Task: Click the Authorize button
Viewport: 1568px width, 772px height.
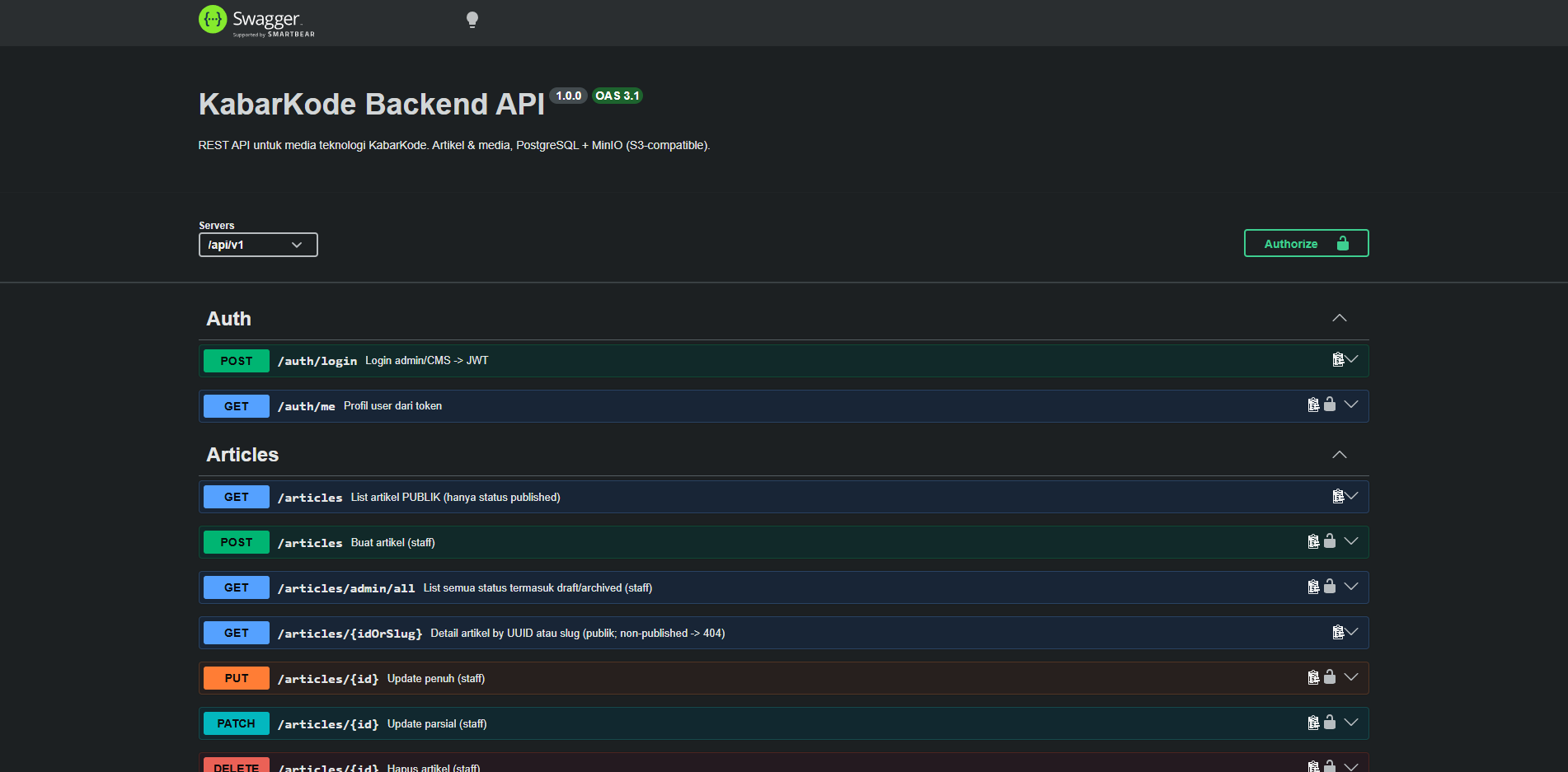Action: [x=1306, y=243]
